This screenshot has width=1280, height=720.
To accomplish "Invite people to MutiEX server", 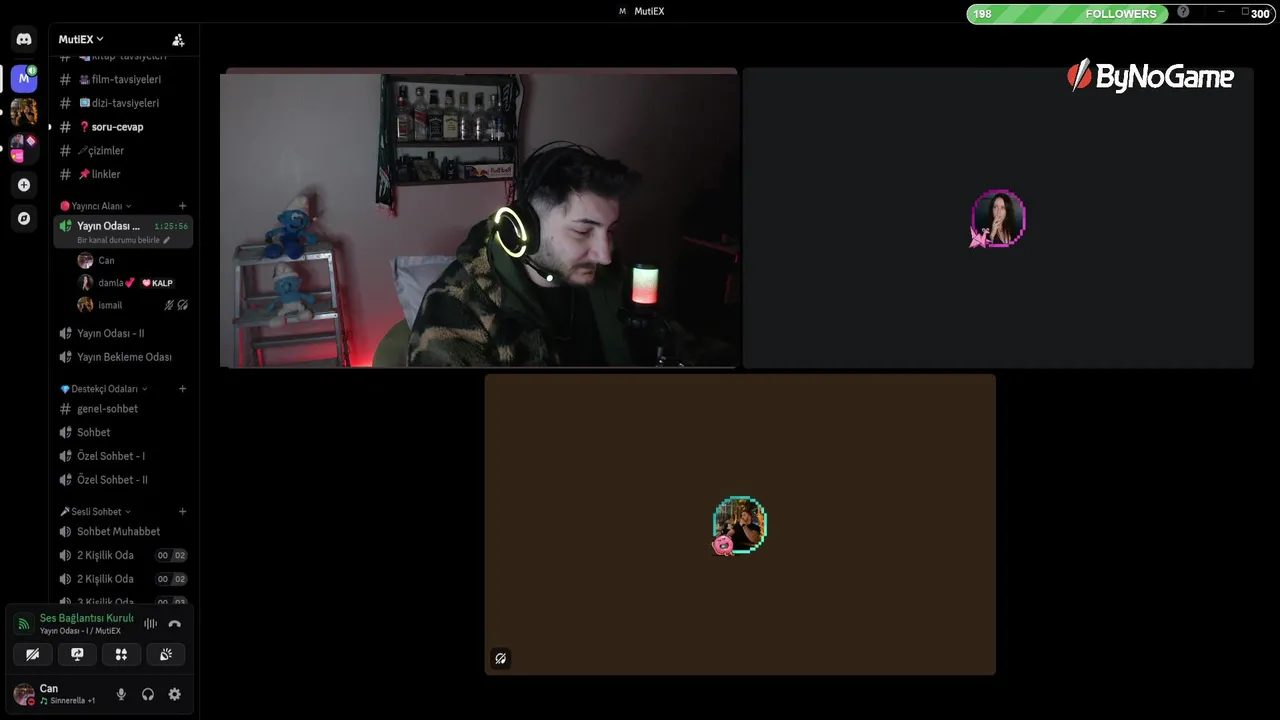I will click(178, 40).
